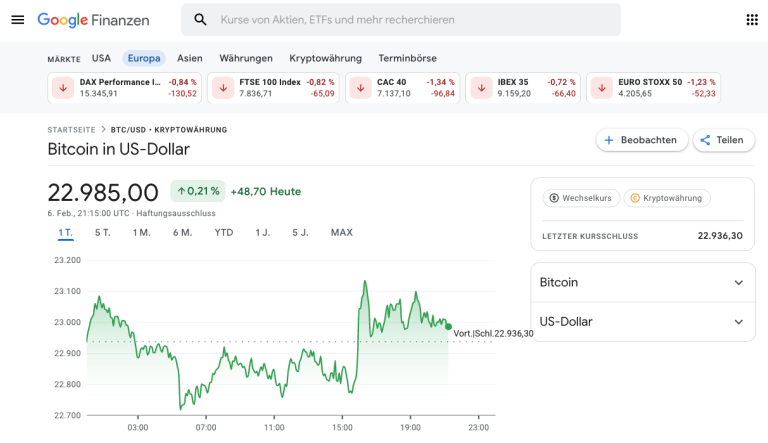Viewport: 768px width, 443px height.
Task: Open the Wechselkurs chip
Action: [x=581, y=198]
